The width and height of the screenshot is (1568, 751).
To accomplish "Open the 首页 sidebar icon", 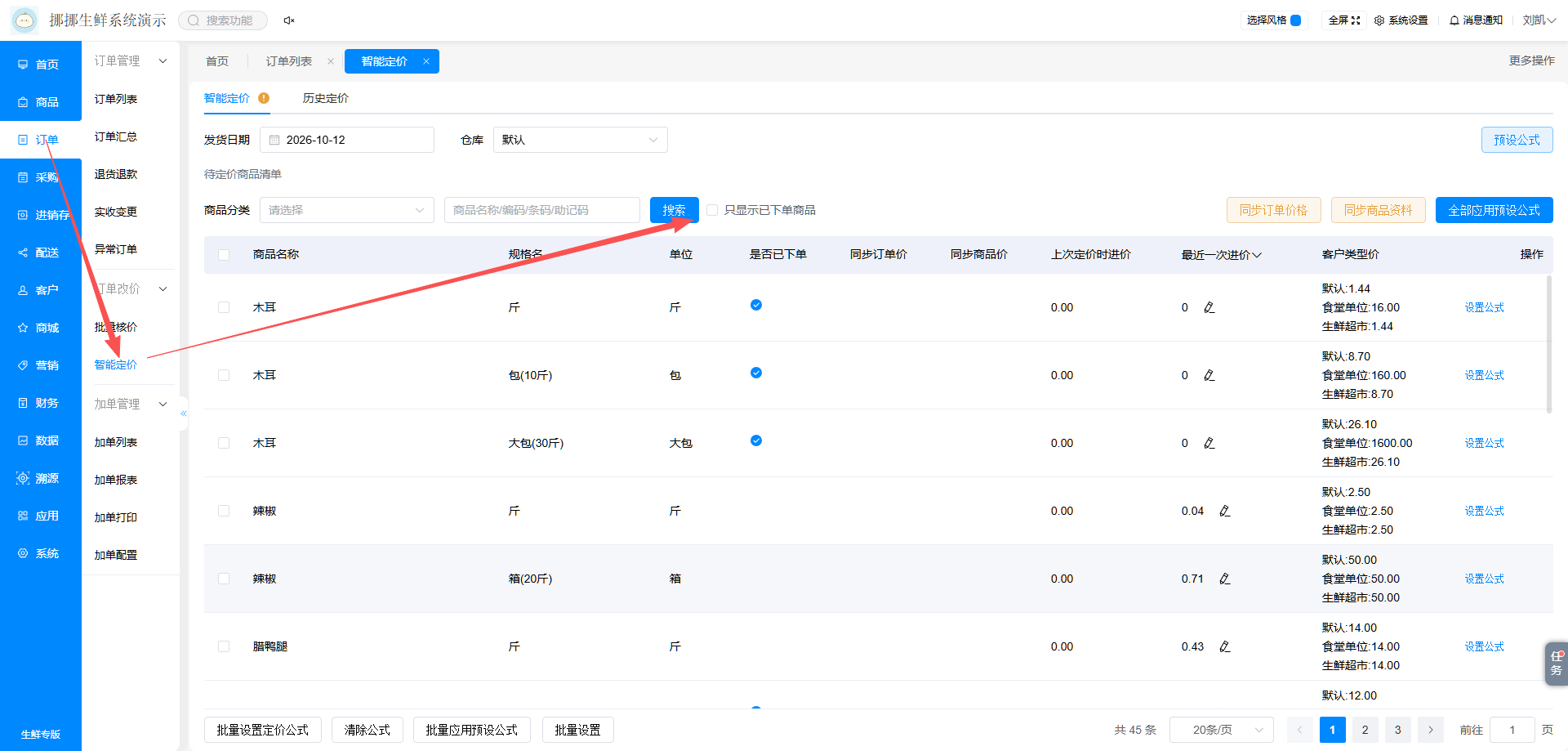I will pos(23,65).
